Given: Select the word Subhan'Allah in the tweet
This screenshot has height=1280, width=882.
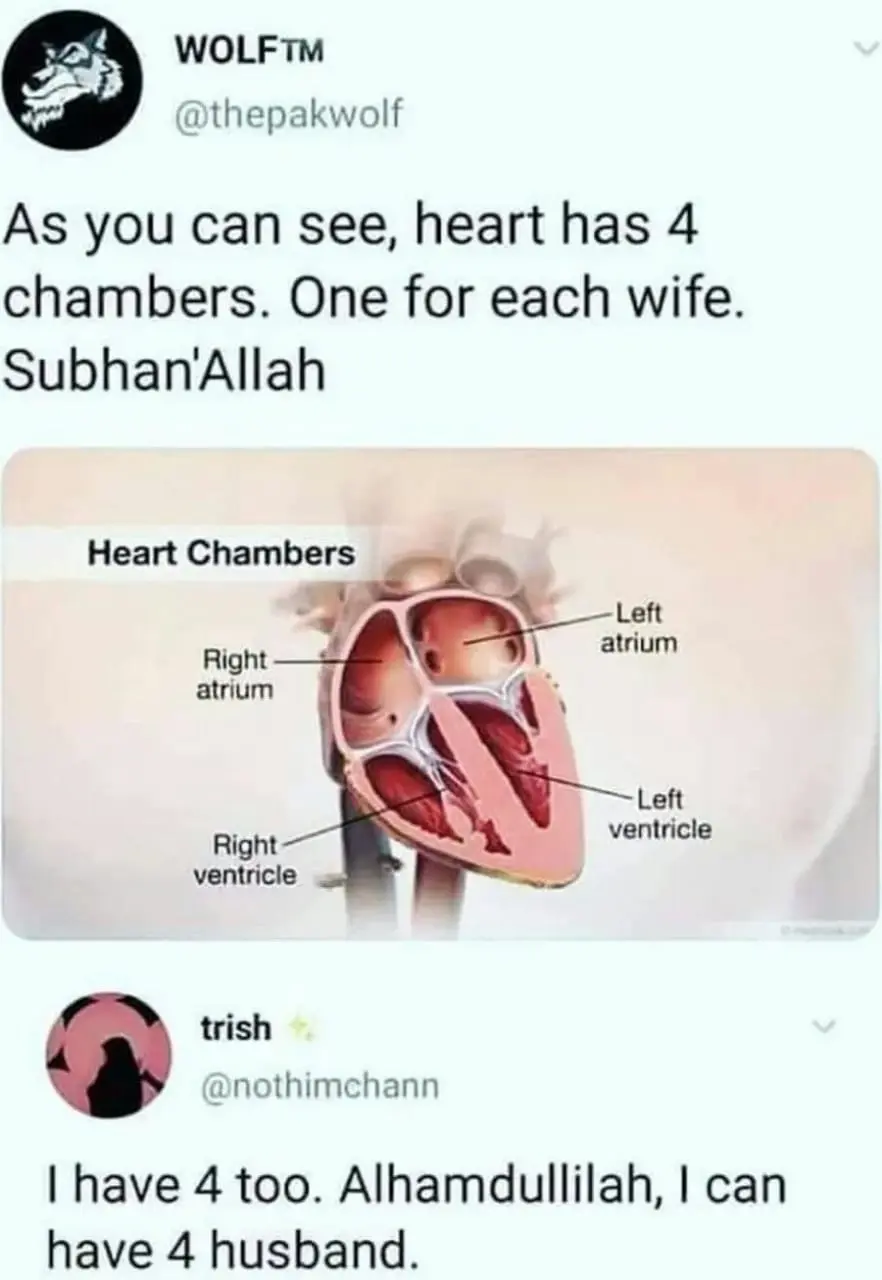Looking at the screenshot, I should [165, 372].
